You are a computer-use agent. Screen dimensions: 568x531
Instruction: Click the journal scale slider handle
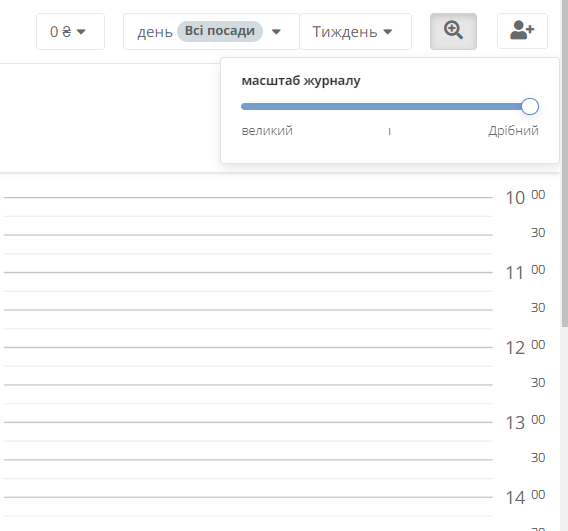point(530,106)
